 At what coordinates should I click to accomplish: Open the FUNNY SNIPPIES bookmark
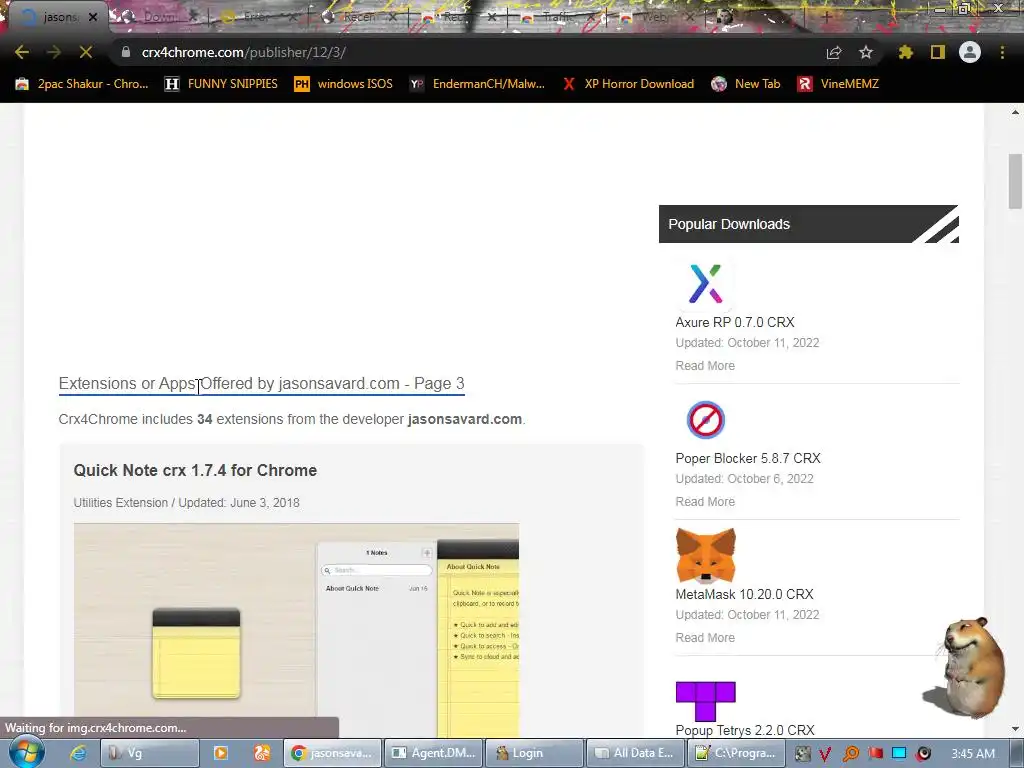pyautogui.click(x=221, y=84)
